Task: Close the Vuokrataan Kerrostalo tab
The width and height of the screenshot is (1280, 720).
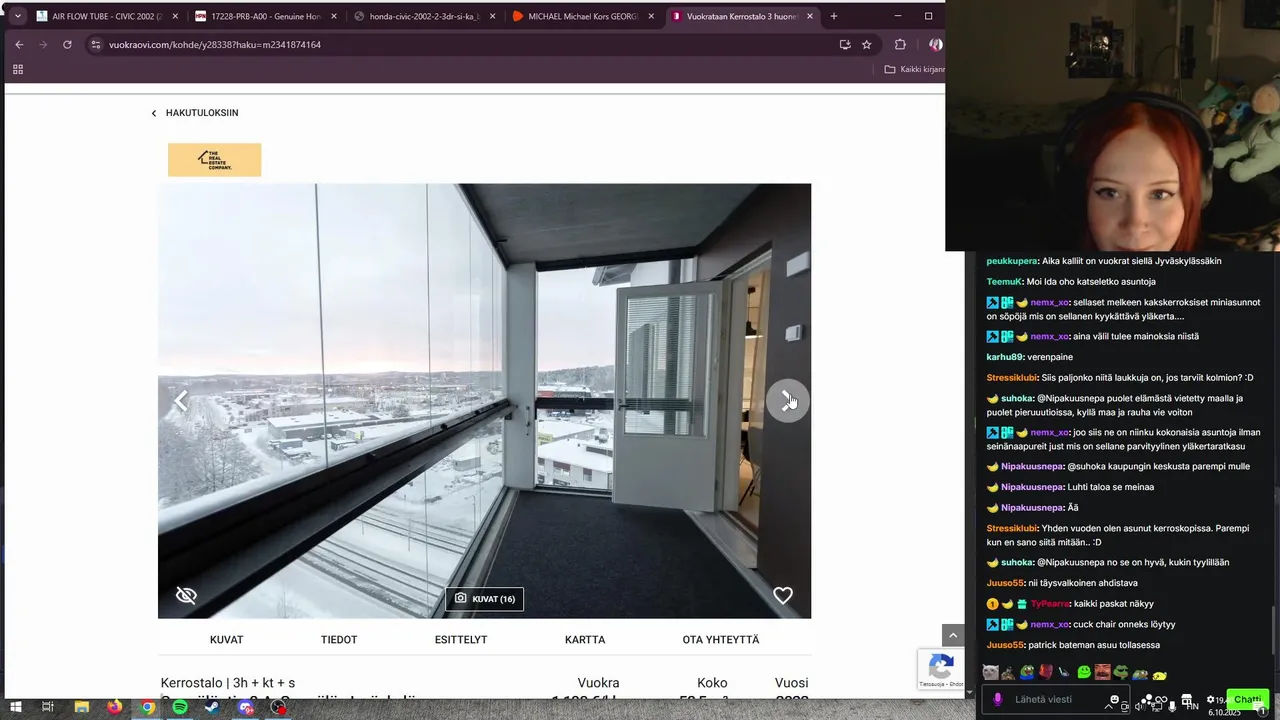Action: coord(810,16)
